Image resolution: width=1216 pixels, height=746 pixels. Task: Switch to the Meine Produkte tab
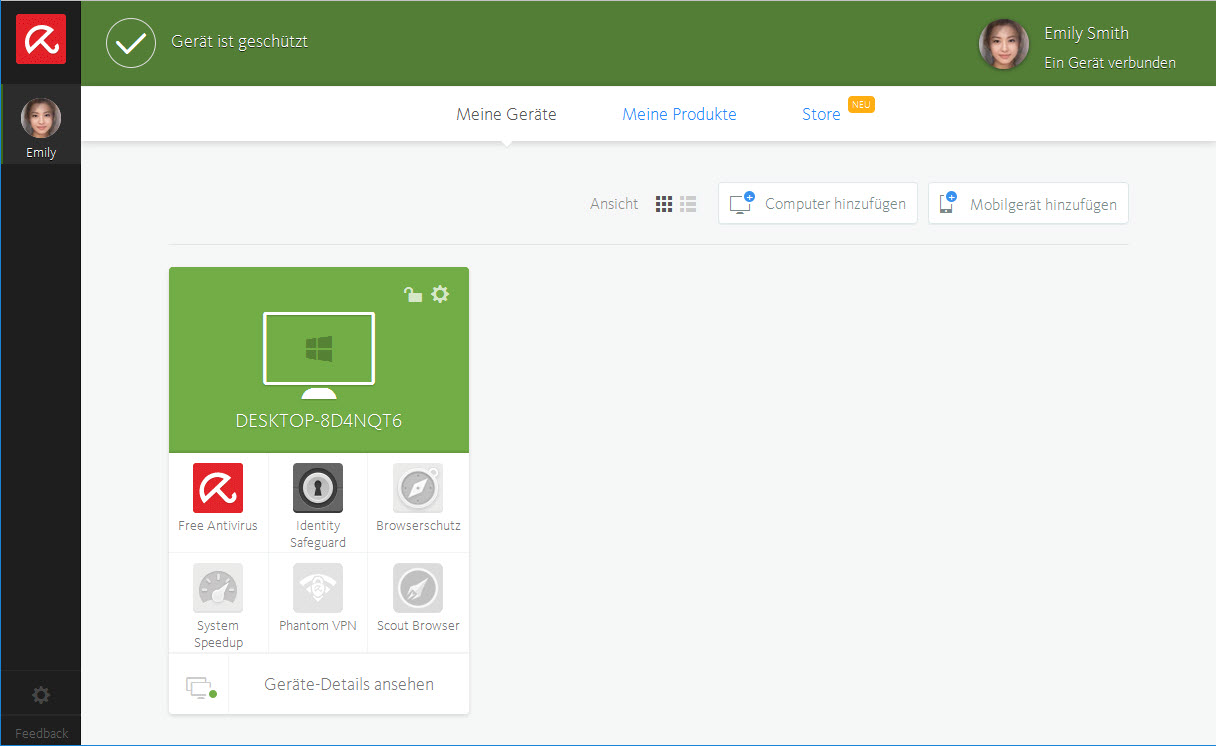point(679,114)
